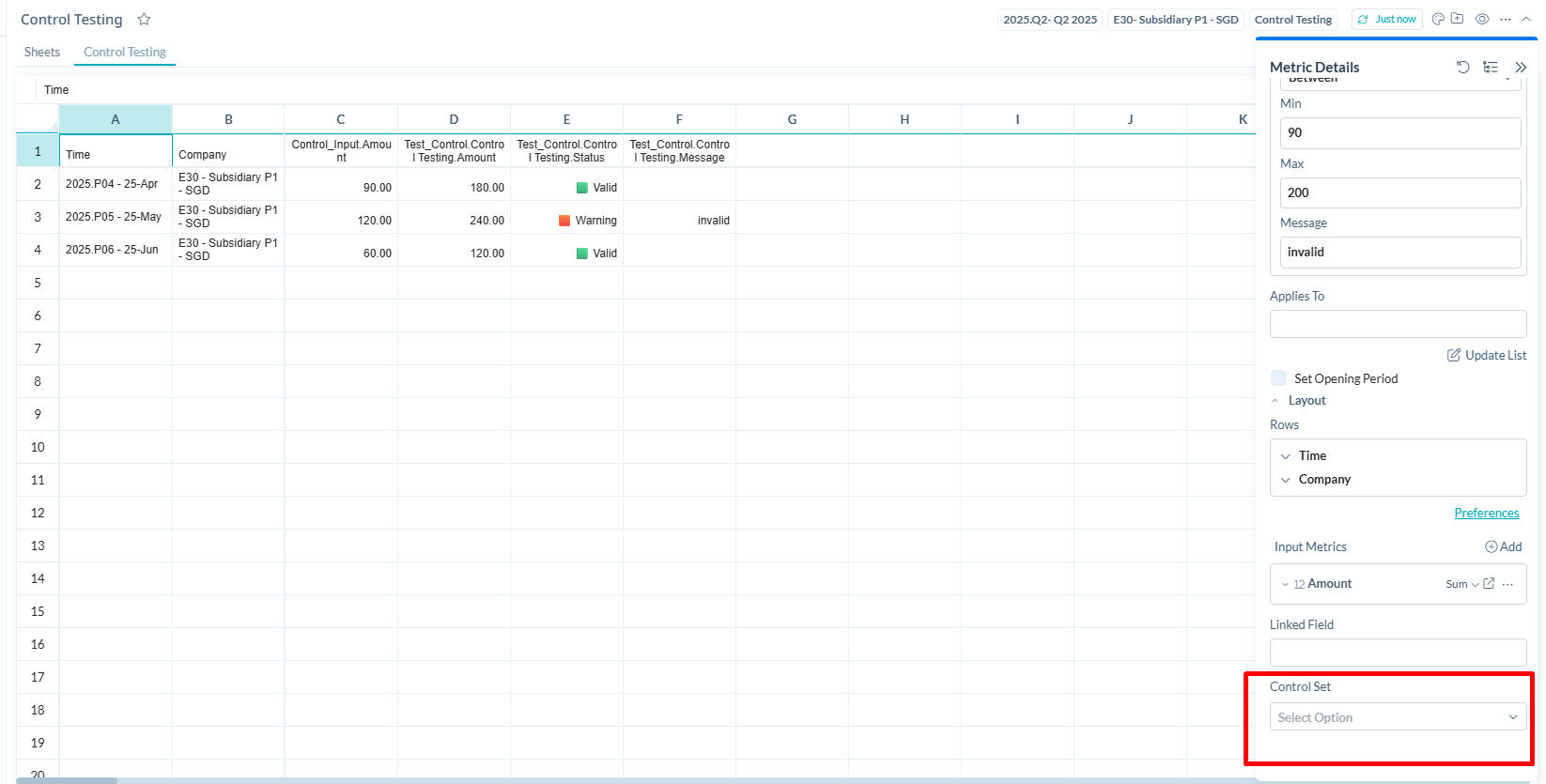This screenshot has width=1546, height=784.
Task: Select the Control Testing tab
Action: [x=125, y=53]
